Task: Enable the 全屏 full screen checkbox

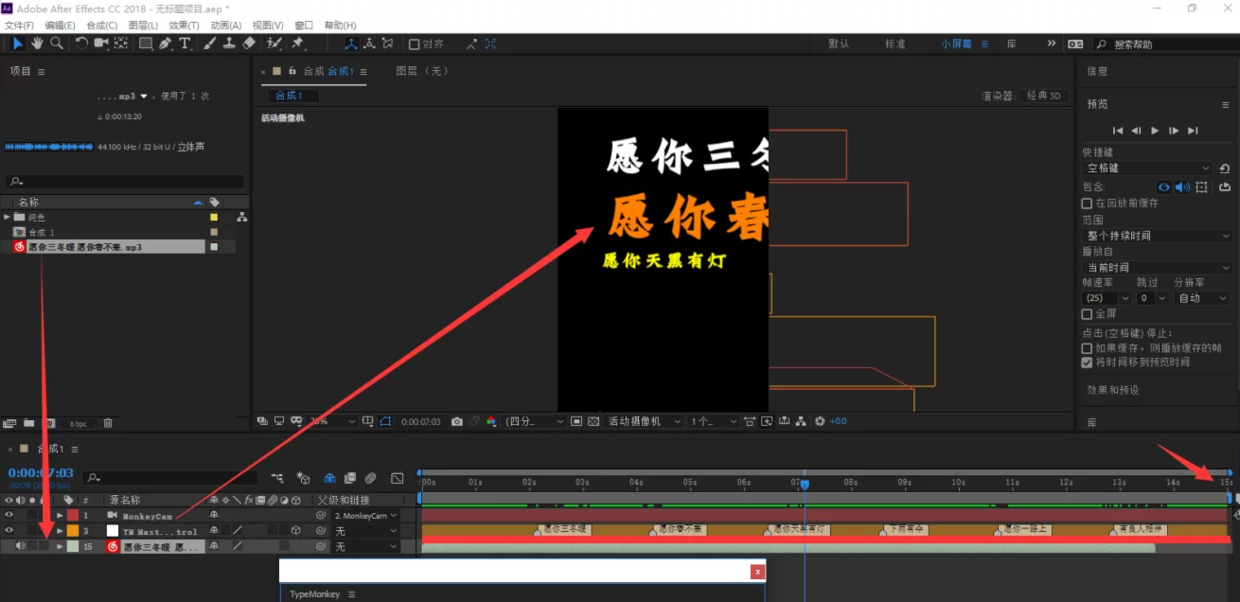Action: pyautogui.click(x=1087, y=314)
